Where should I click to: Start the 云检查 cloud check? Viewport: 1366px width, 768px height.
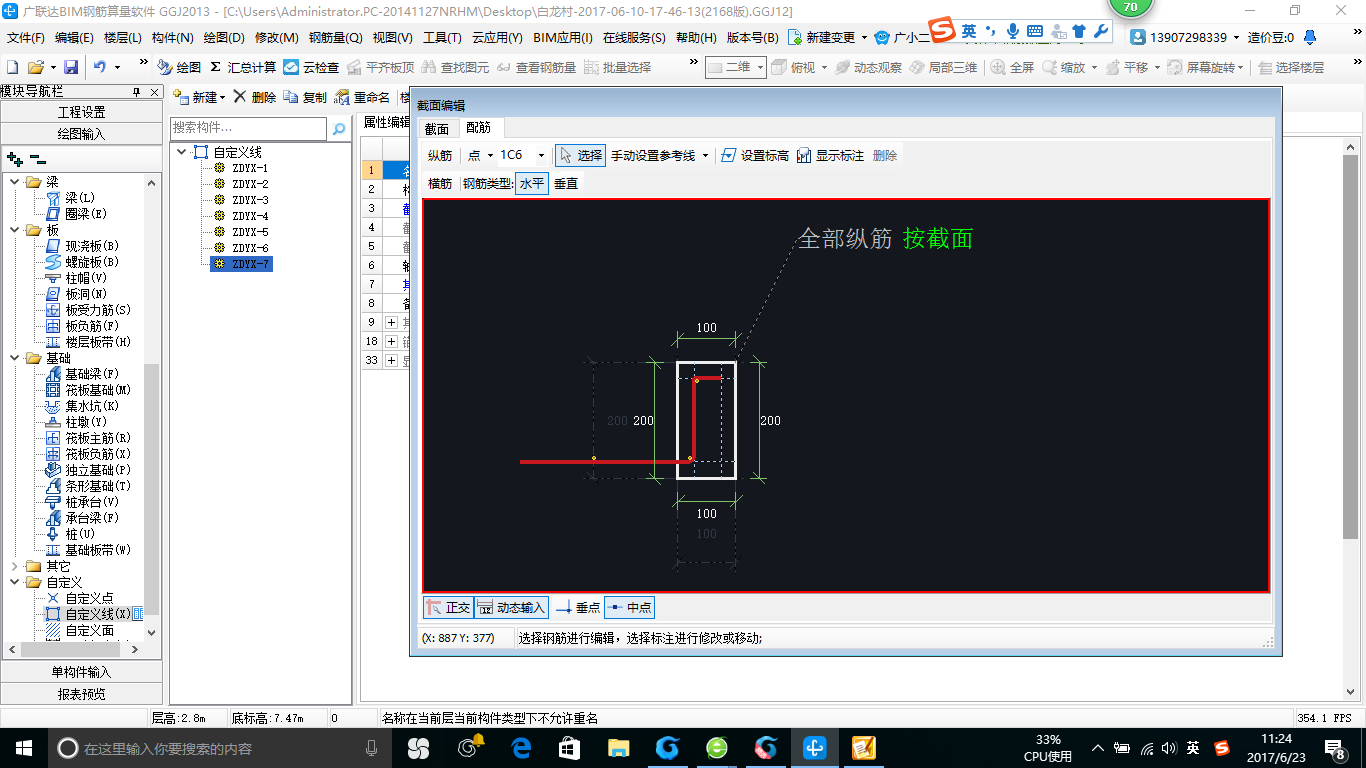(311, 67)
